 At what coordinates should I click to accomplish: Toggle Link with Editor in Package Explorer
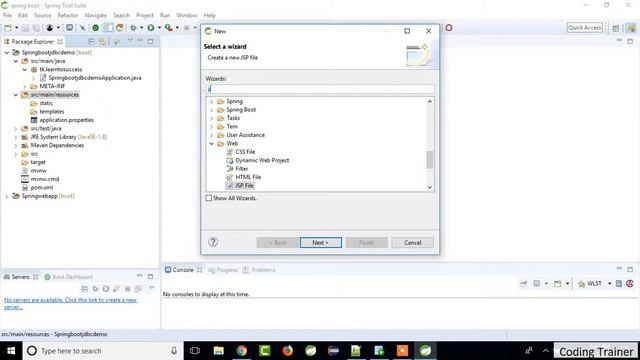click(102, 42)
